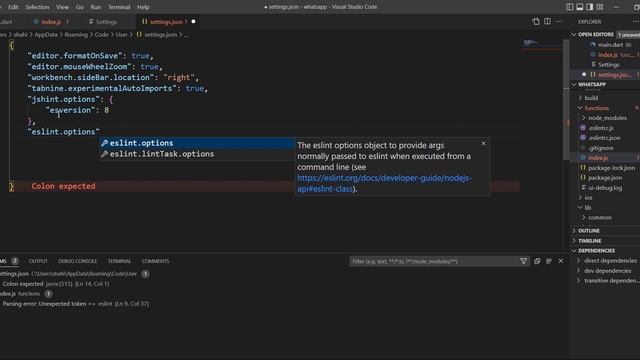Click Customize Layout icon
The height and width of the screenshot is (360, 640).
(600, 7)
